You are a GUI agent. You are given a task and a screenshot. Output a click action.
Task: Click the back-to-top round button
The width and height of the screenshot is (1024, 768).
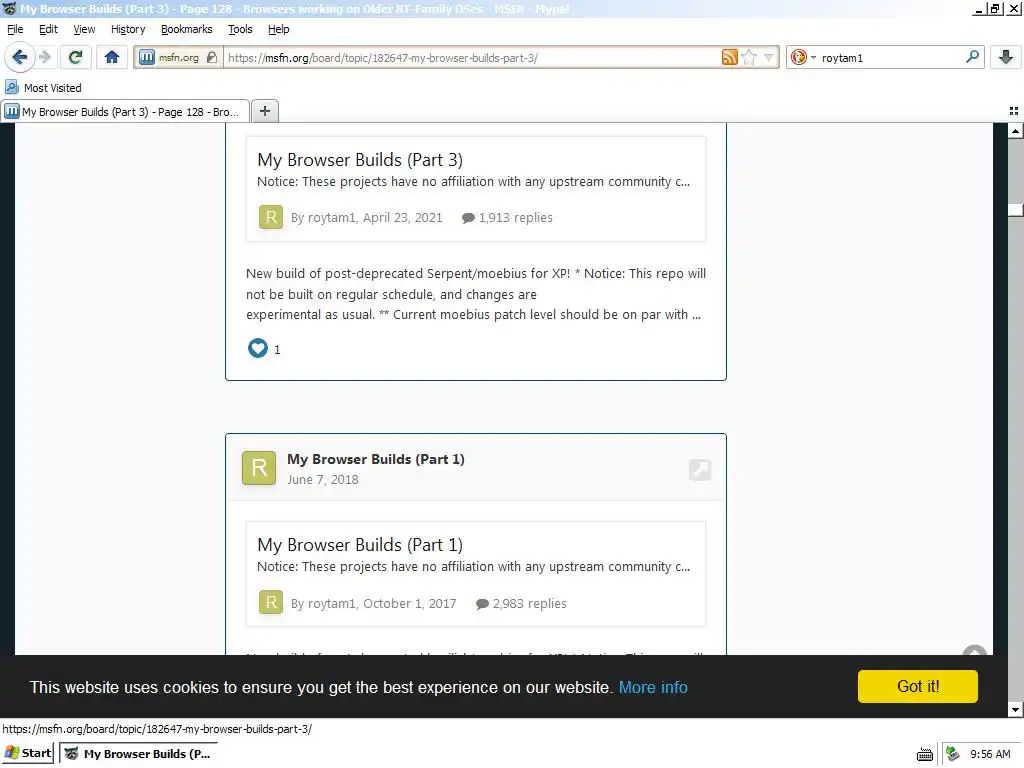pos(974,651)
